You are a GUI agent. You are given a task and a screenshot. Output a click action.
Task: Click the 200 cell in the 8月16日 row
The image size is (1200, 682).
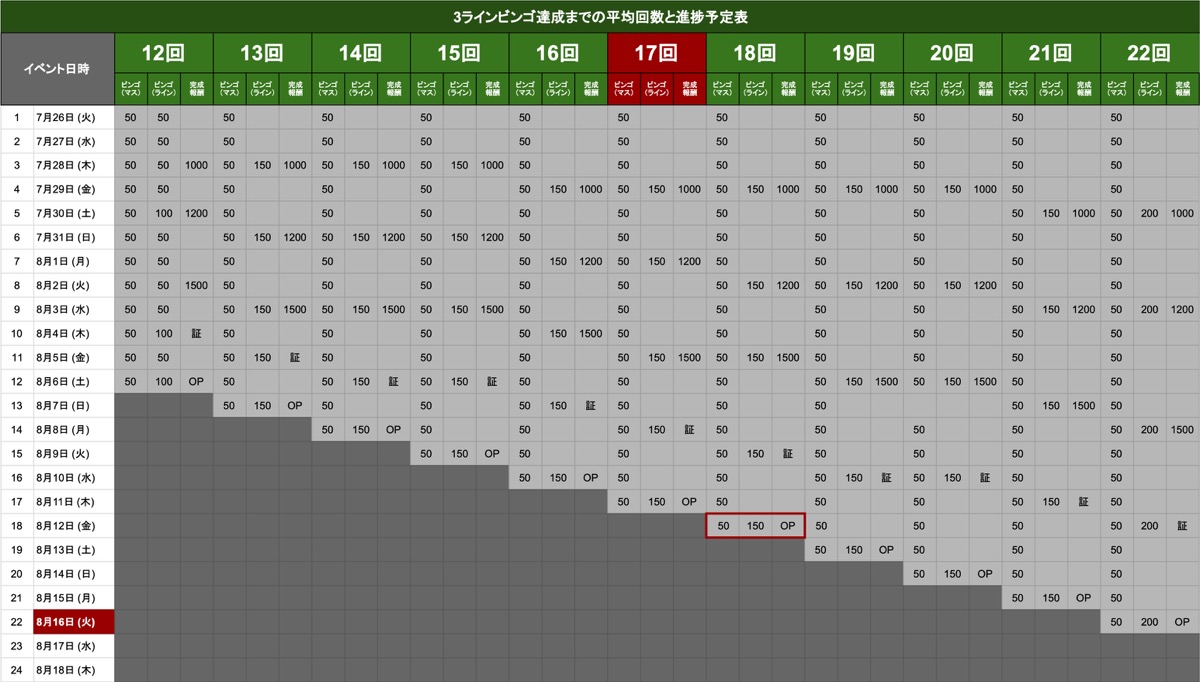coord(1150,622)
